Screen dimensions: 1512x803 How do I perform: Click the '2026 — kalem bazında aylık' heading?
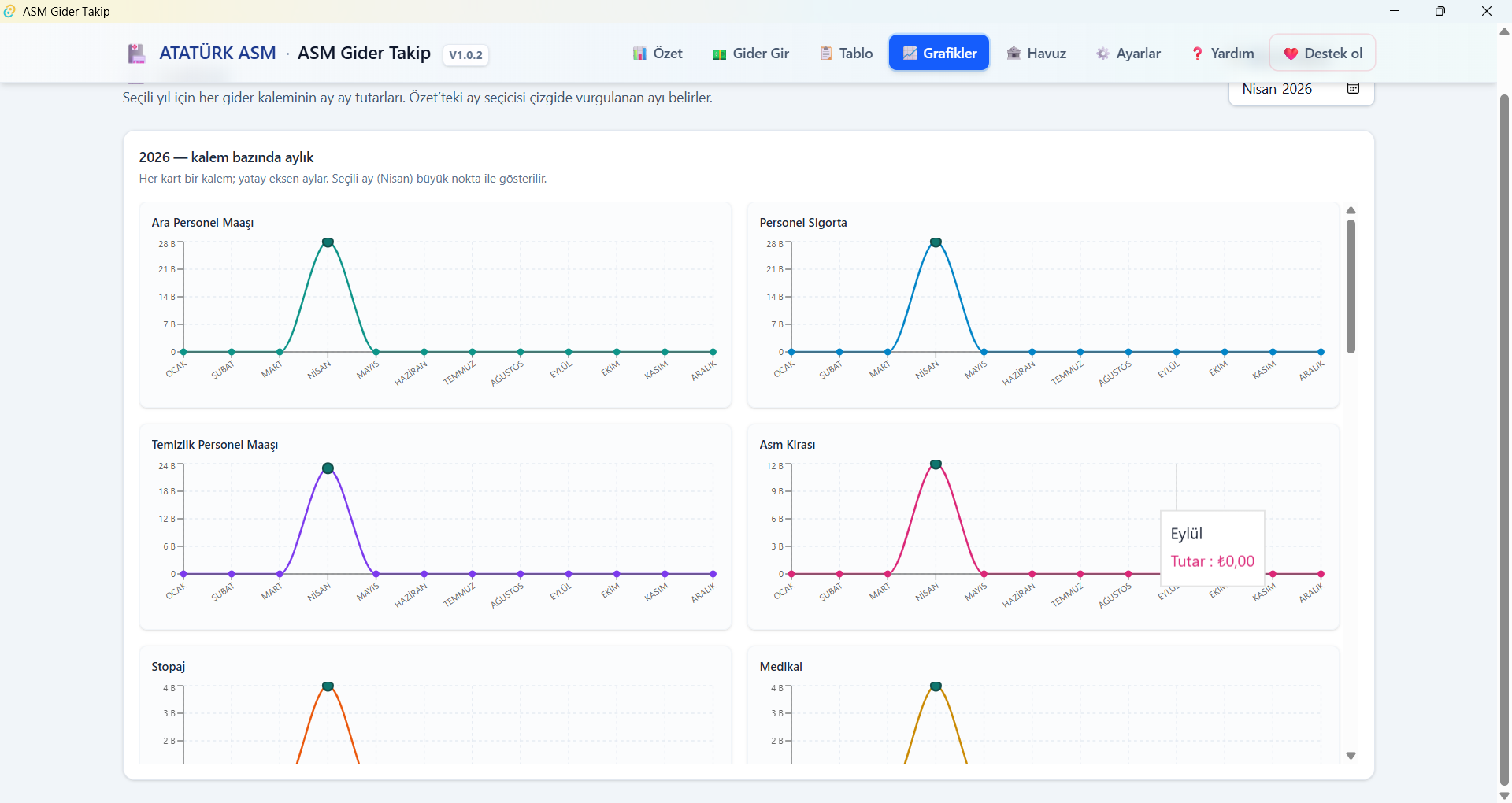click(226, 157)
